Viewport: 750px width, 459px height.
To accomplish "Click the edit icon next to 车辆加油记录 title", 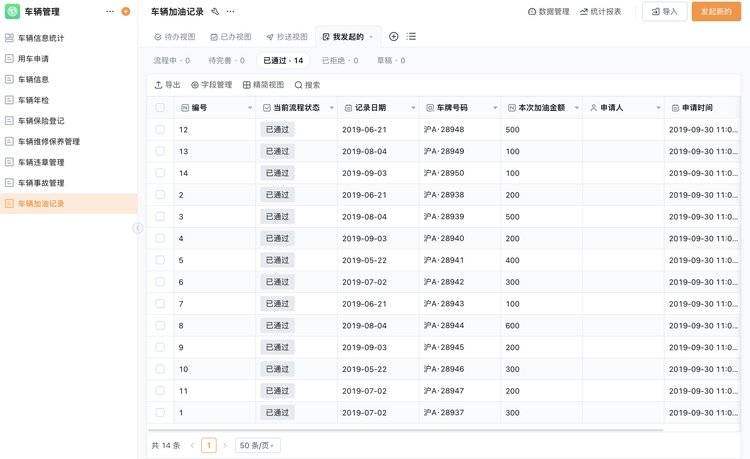I will click(215, 12).
